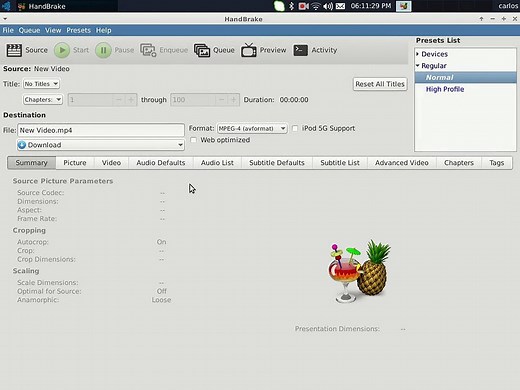Decrease the start chapter with minus
The image size is (520, 390).
pos(119,100)
